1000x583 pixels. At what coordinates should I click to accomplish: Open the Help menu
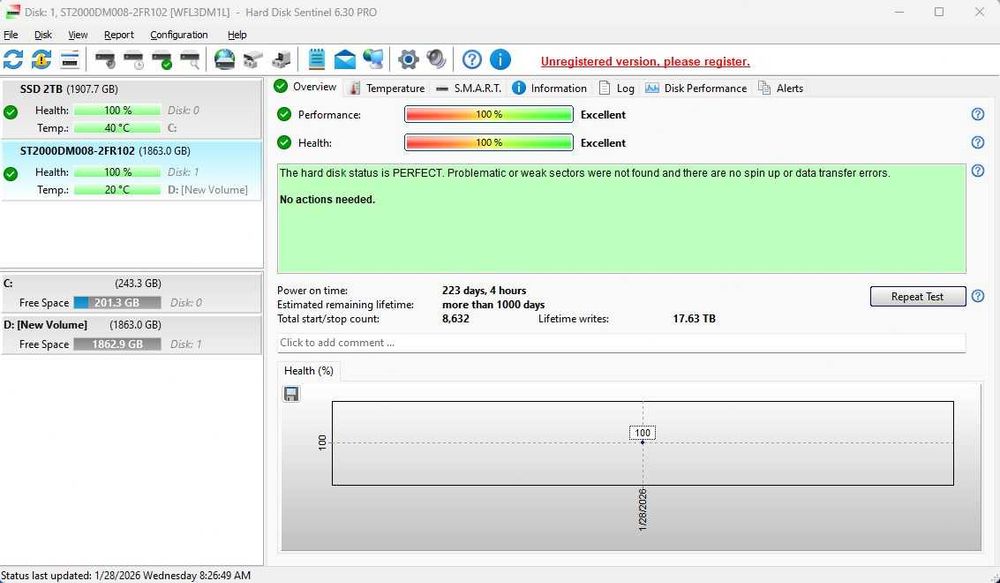click(x=237, y=34)
